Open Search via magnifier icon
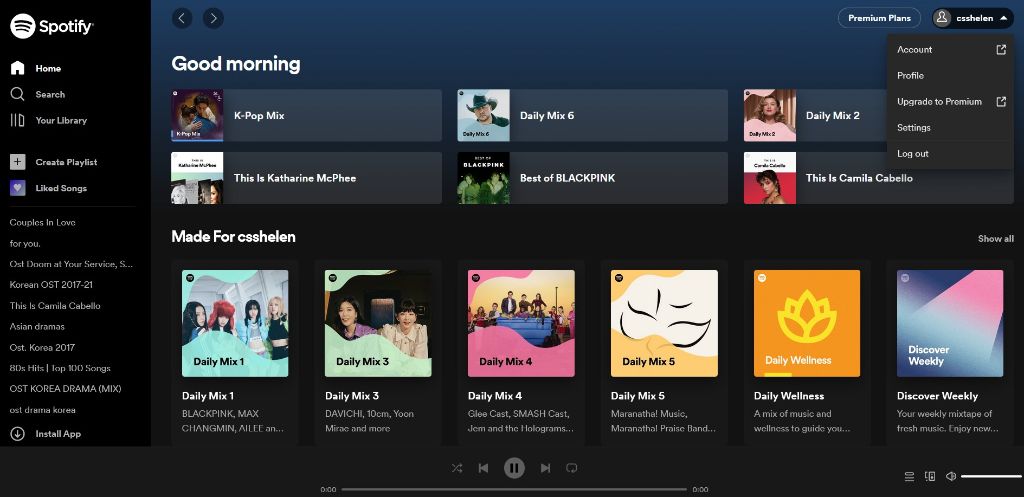The height and width of the screenshot is (497, 1024). [18, 94]
